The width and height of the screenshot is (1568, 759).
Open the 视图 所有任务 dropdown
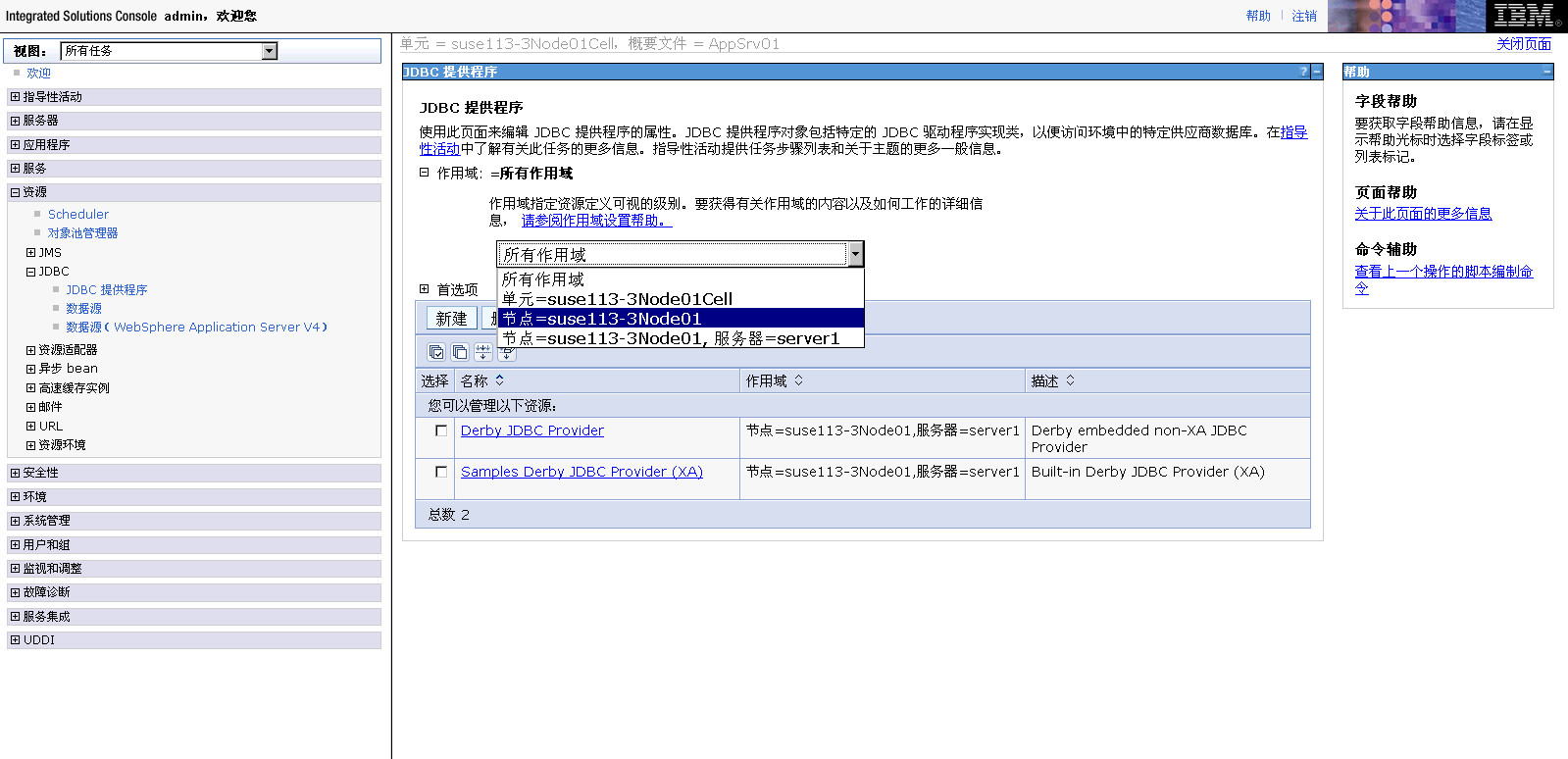[x=270, y=51]
